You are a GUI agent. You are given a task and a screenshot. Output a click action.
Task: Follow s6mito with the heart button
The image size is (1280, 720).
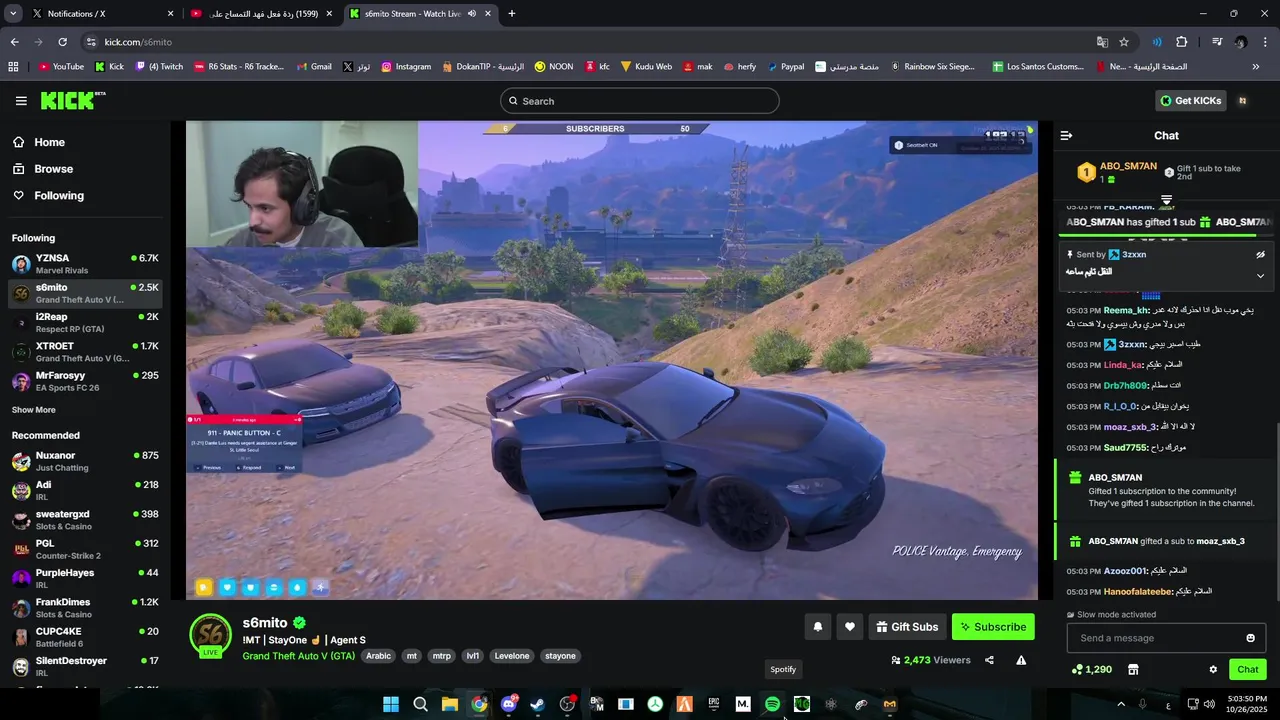(850, 627)
